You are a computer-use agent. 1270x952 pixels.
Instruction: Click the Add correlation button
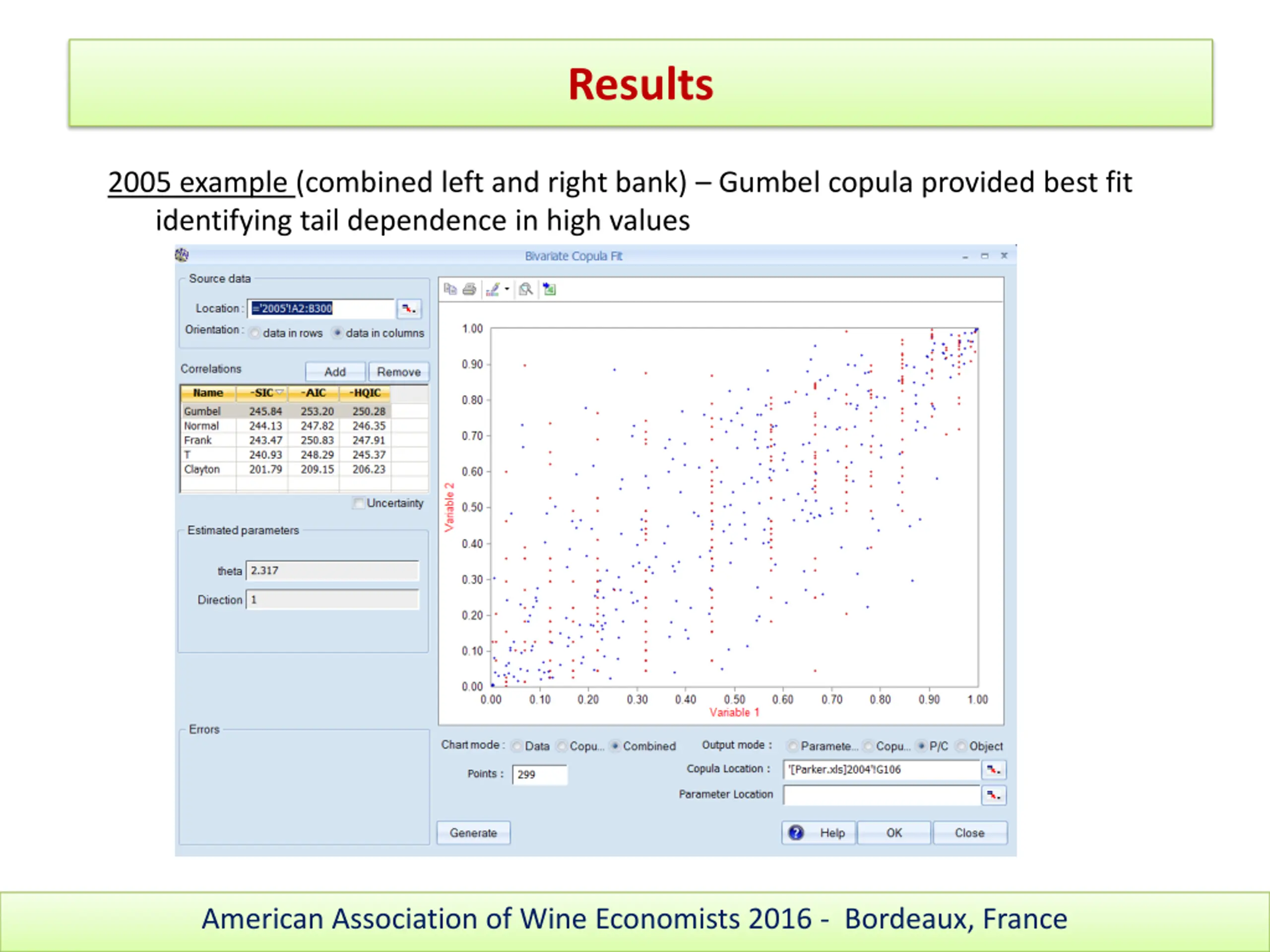pos(335,372)
